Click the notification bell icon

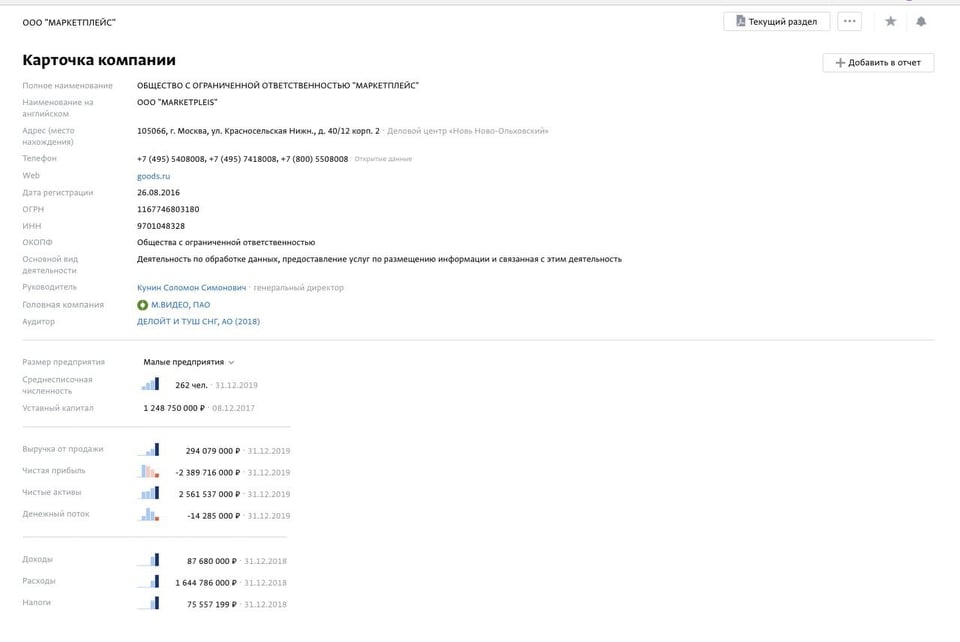[921, 21]
